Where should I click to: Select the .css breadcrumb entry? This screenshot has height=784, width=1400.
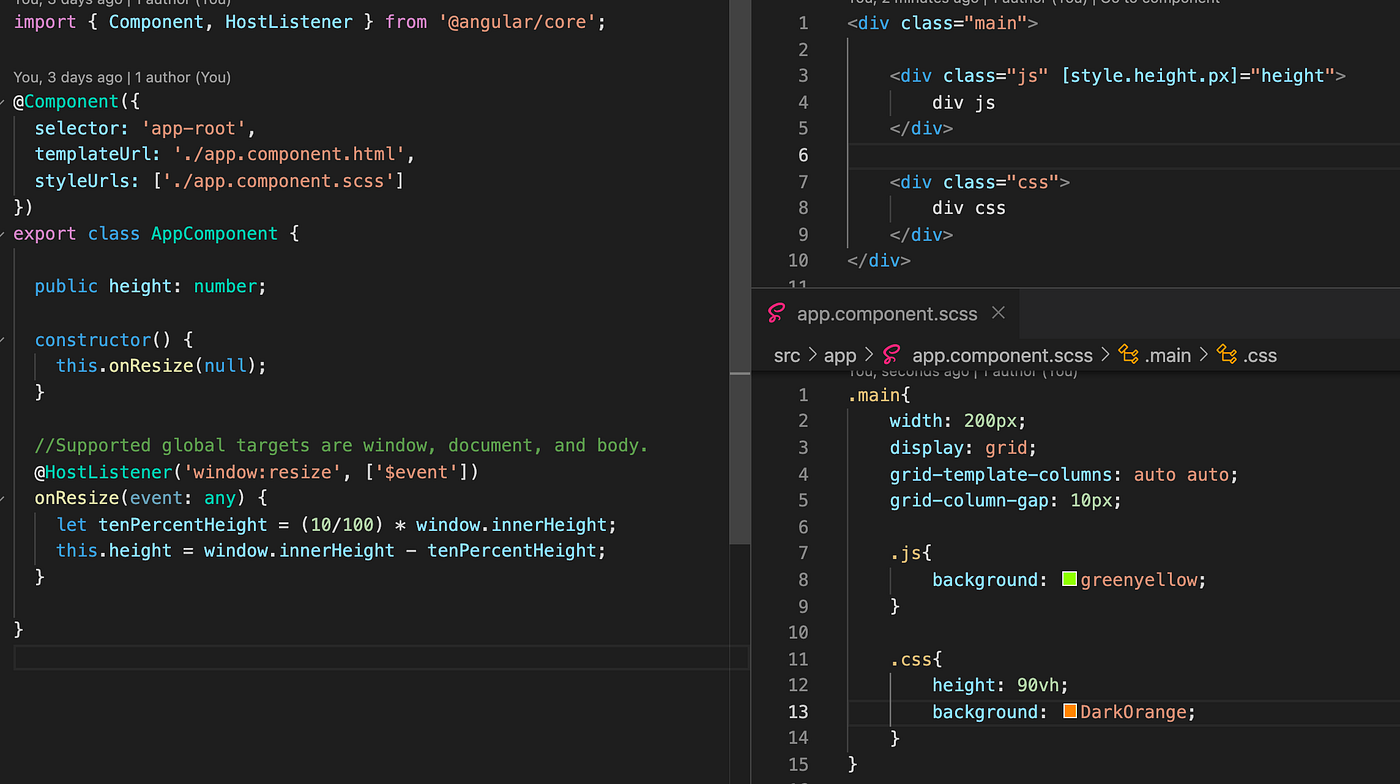pos(1261,354)
